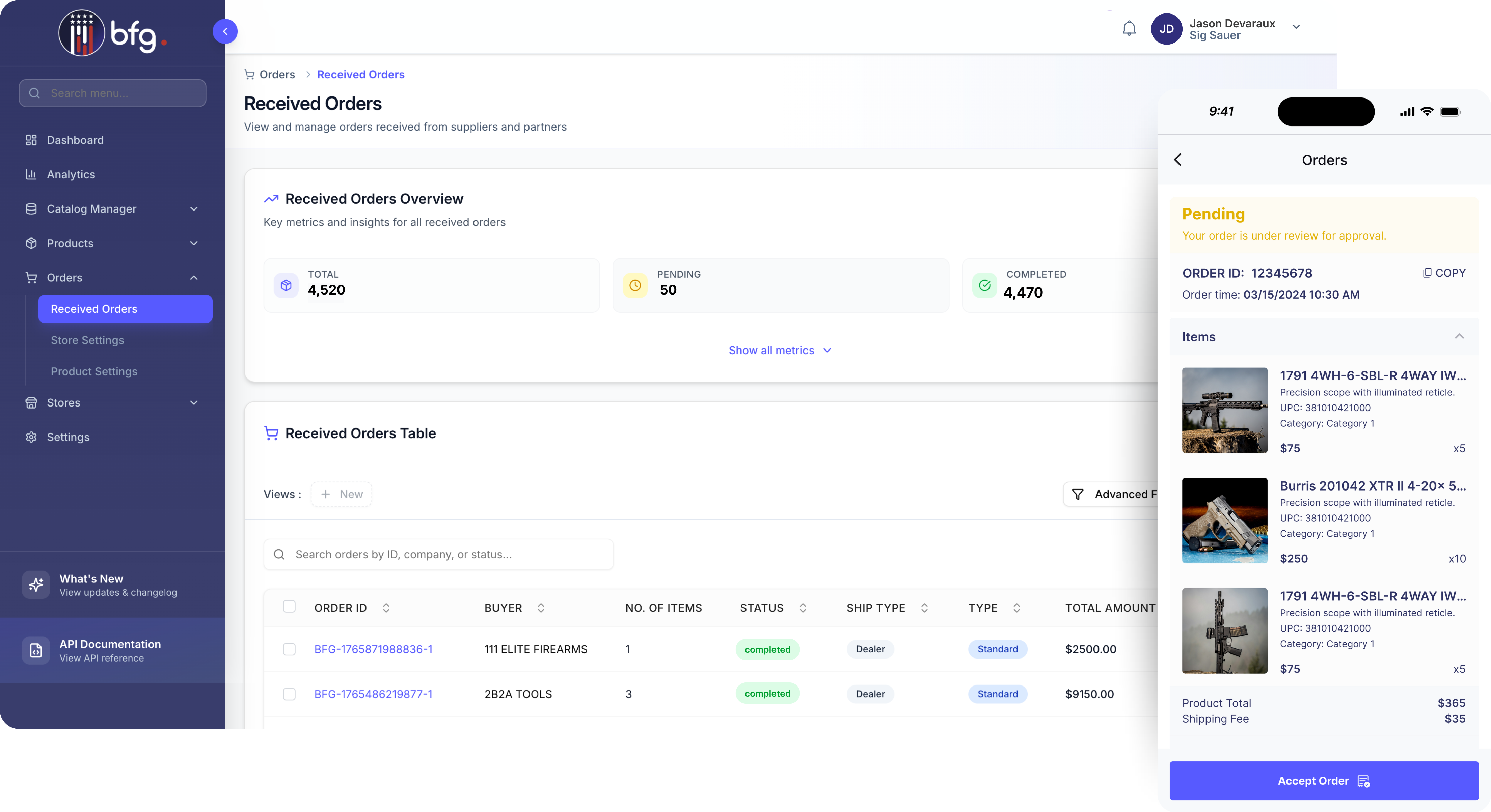Image resolution: width=1491 pixels, height=812 pixels.
Task: Tap the back arrow in mobile Orders header
Action: click(1178, 160)
